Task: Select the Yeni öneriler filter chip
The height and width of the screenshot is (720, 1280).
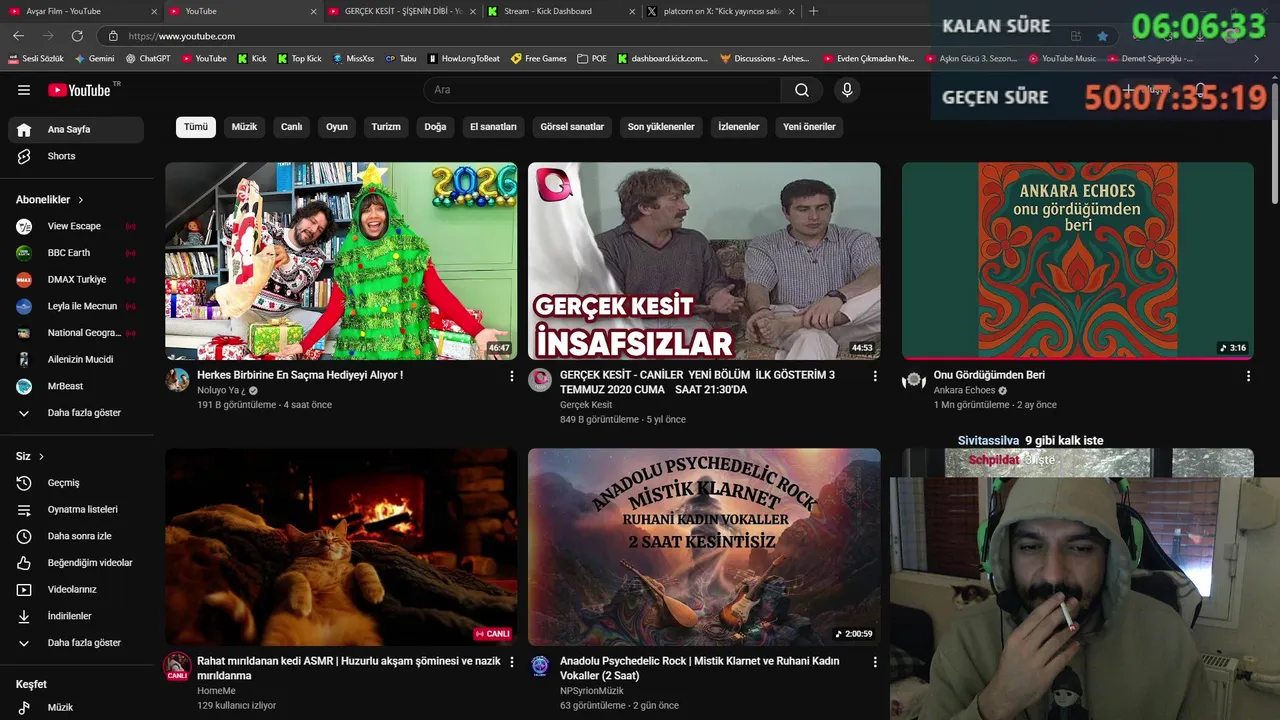Action: (x=809, y=127)
